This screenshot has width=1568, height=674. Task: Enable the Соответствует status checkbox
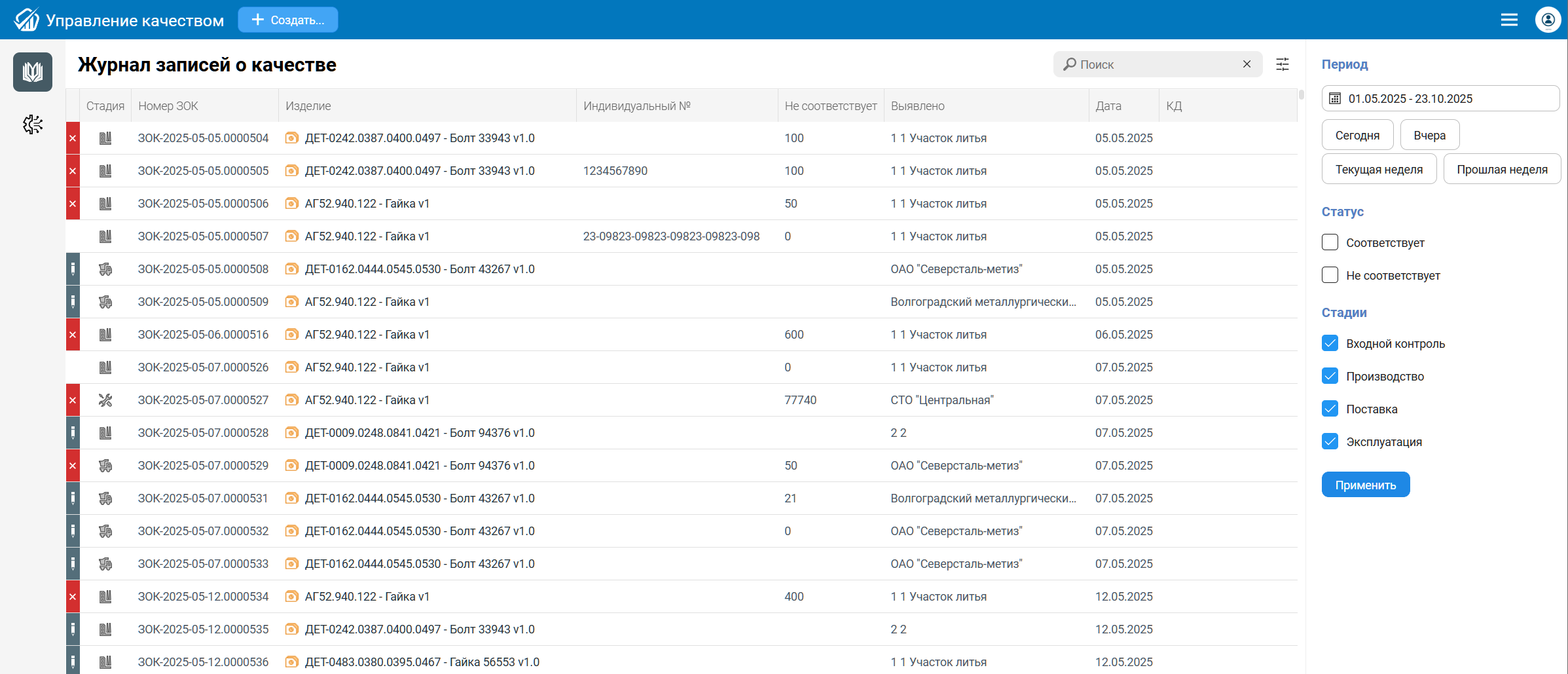click(1330, 242)
